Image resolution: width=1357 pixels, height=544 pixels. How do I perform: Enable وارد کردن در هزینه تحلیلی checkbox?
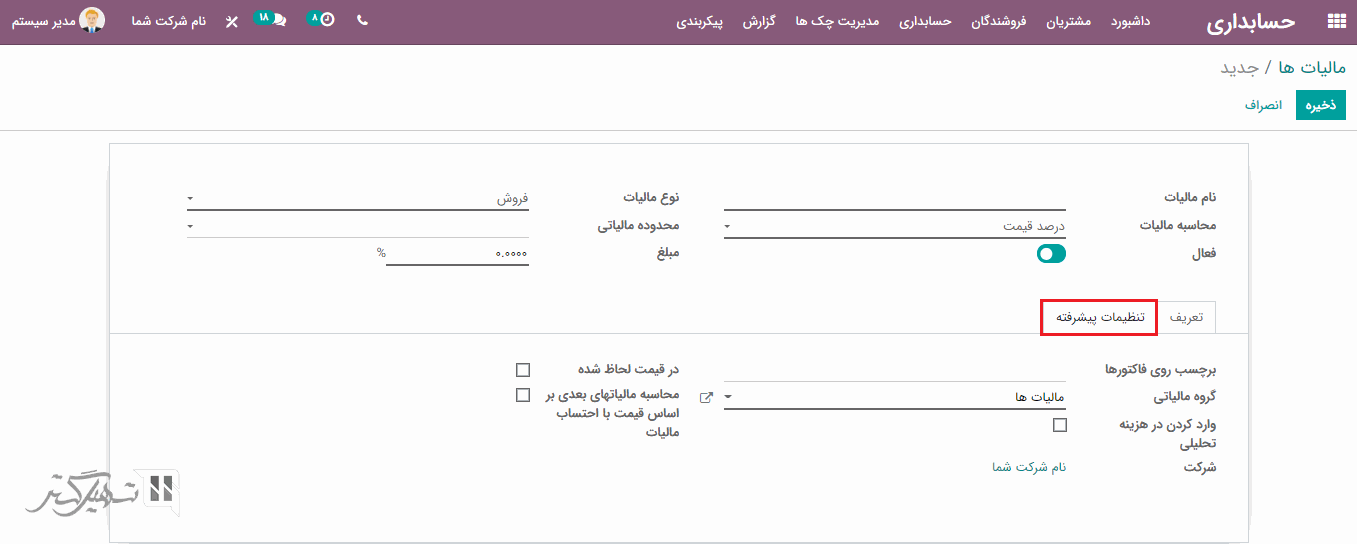1060,425
